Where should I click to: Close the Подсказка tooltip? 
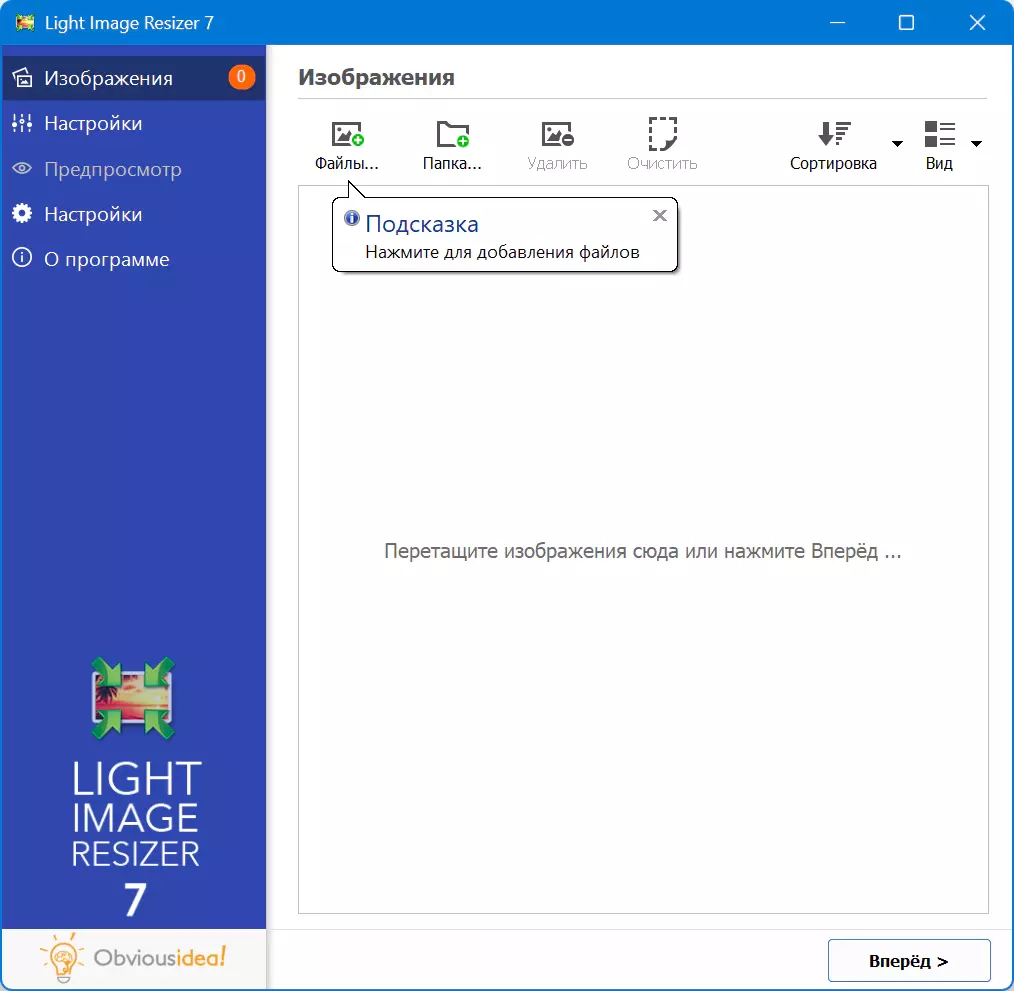coord(660,215)
